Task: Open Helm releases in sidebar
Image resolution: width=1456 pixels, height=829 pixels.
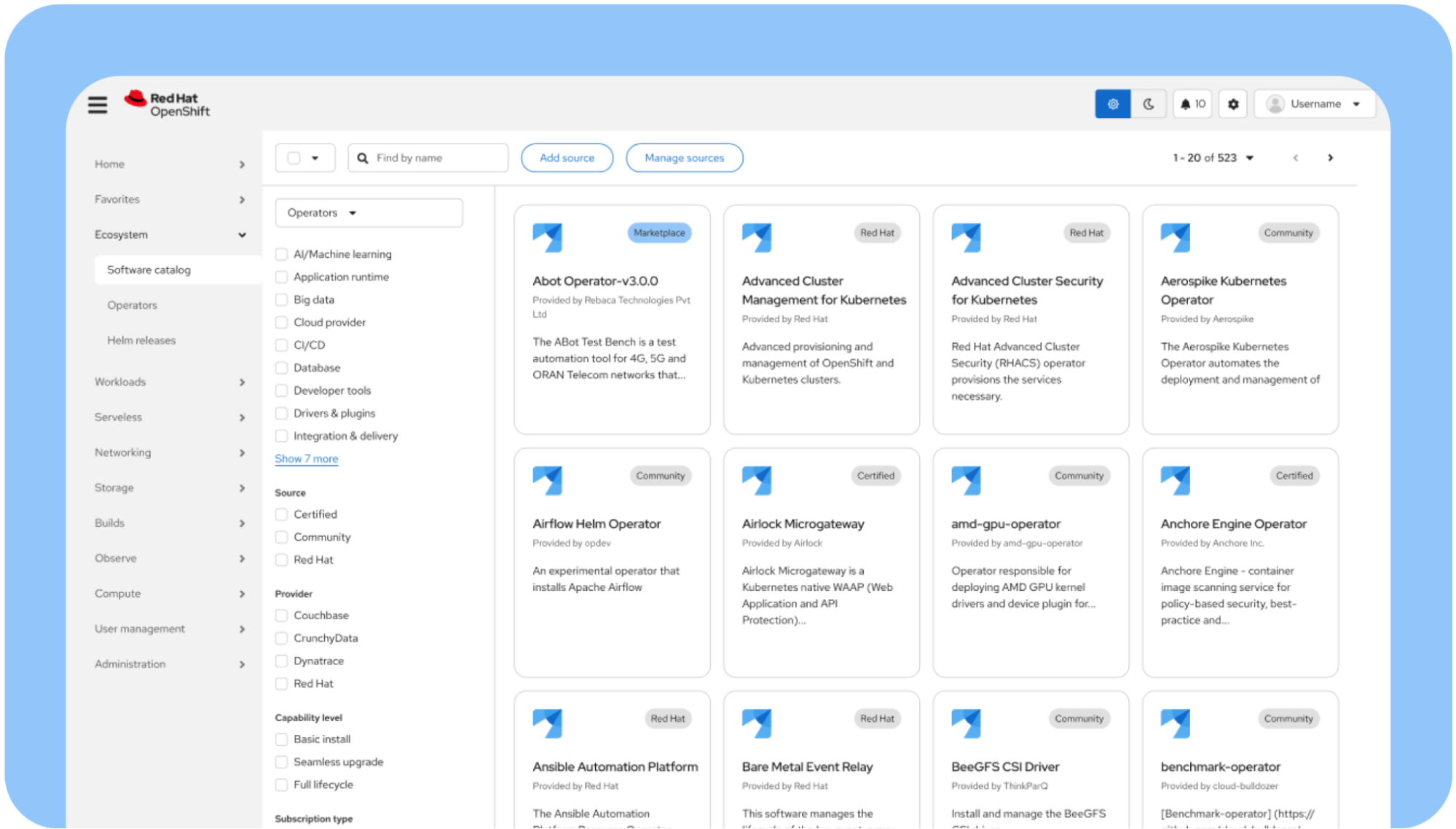Action: point(141,340)
